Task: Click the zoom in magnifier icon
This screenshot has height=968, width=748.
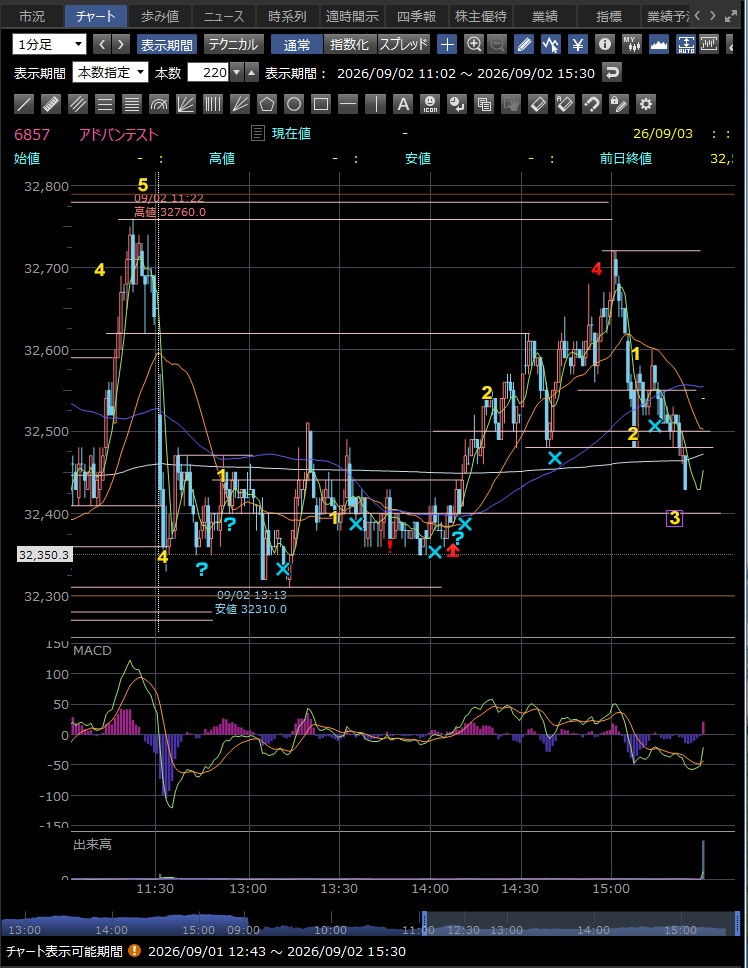Action: (x=473, y=44)
